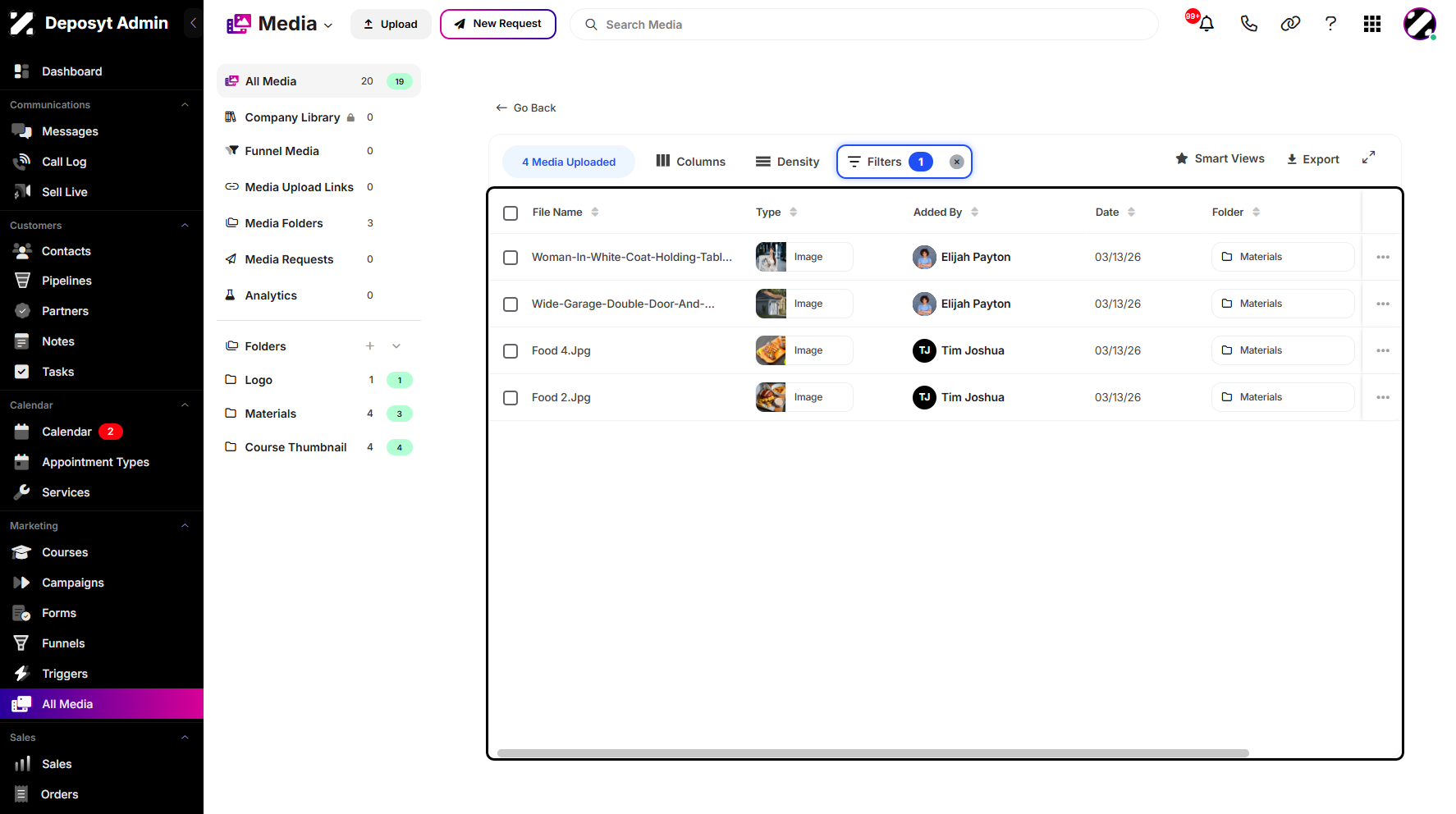Select All Media in media panel
This screenshot has width=1456, height=814.
(318, 81)
